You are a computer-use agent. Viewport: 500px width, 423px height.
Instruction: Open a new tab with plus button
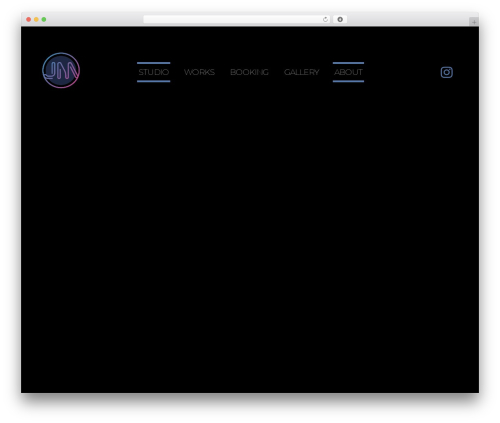474,22
